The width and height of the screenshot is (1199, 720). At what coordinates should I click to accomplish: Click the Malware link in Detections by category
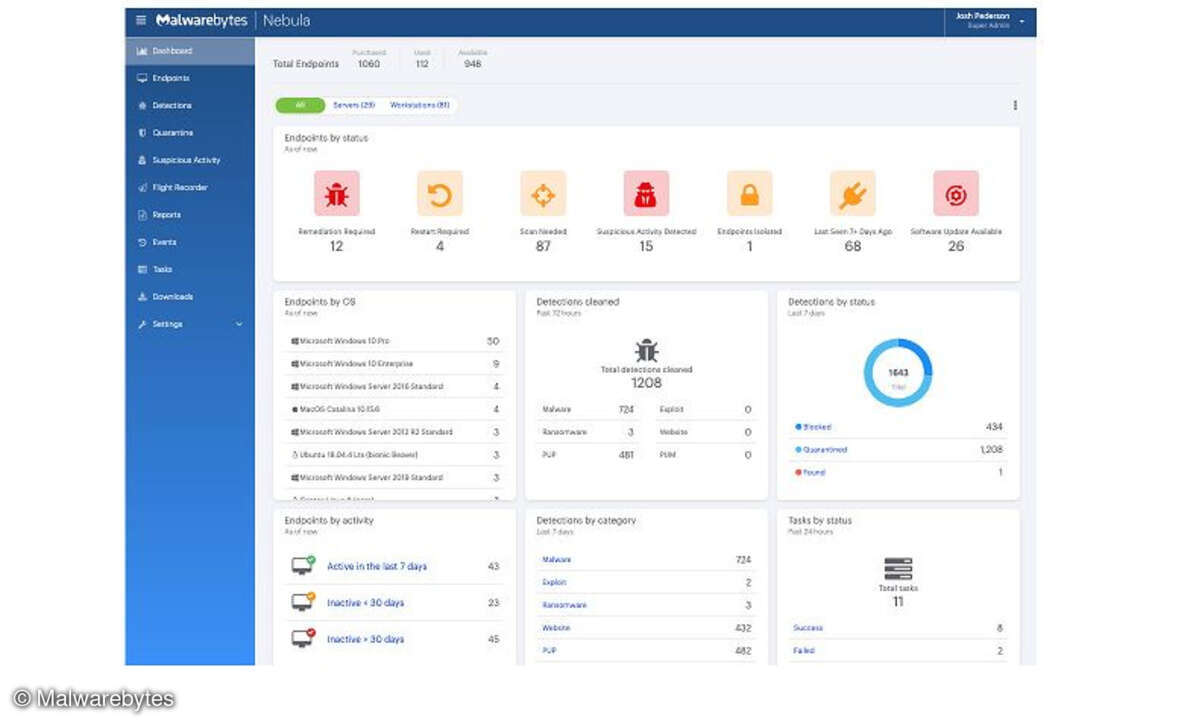pos(556,559)
